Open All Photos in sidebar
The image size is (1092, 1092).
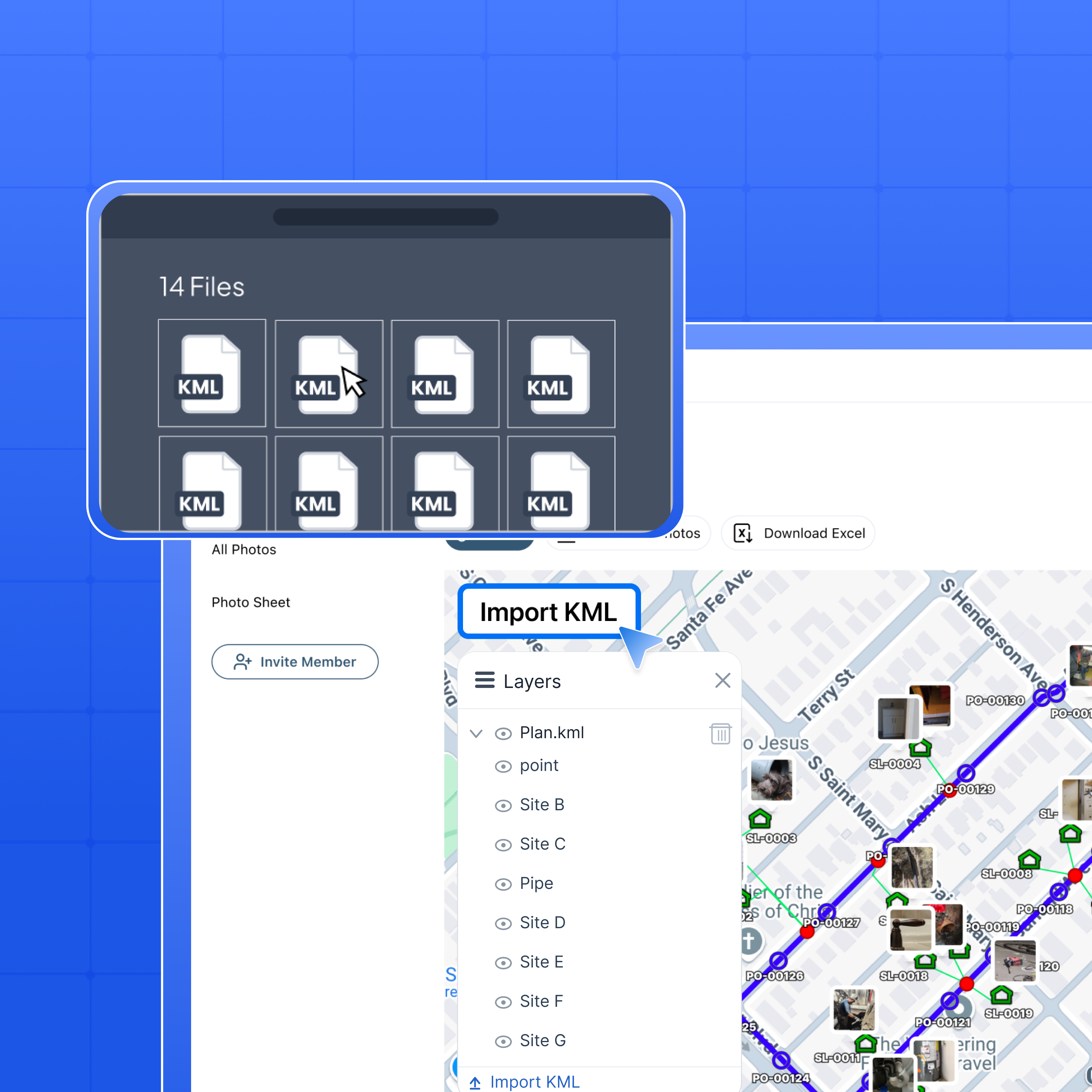point(244,549)
